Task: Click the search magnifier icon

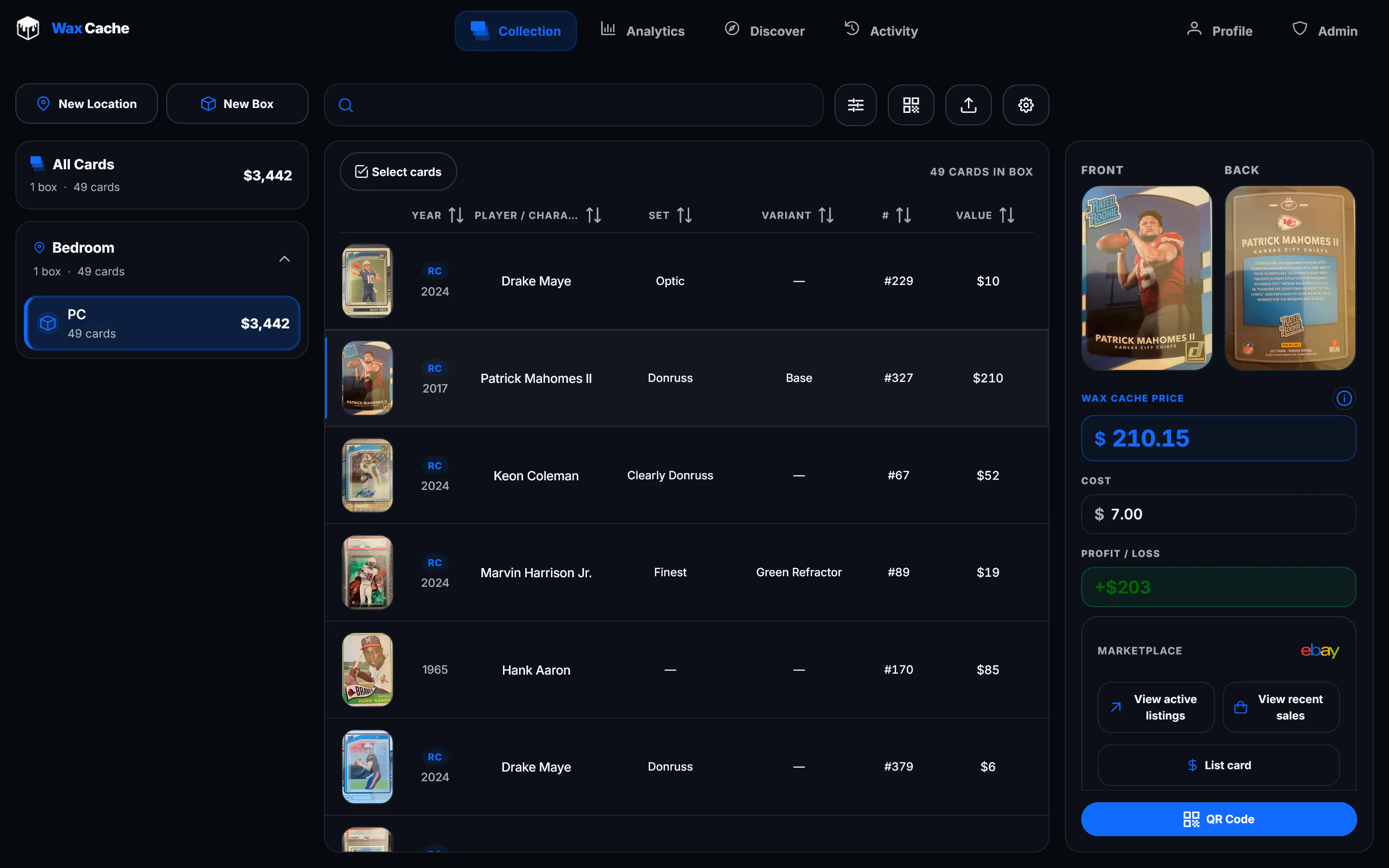Action: pos(345,105)
